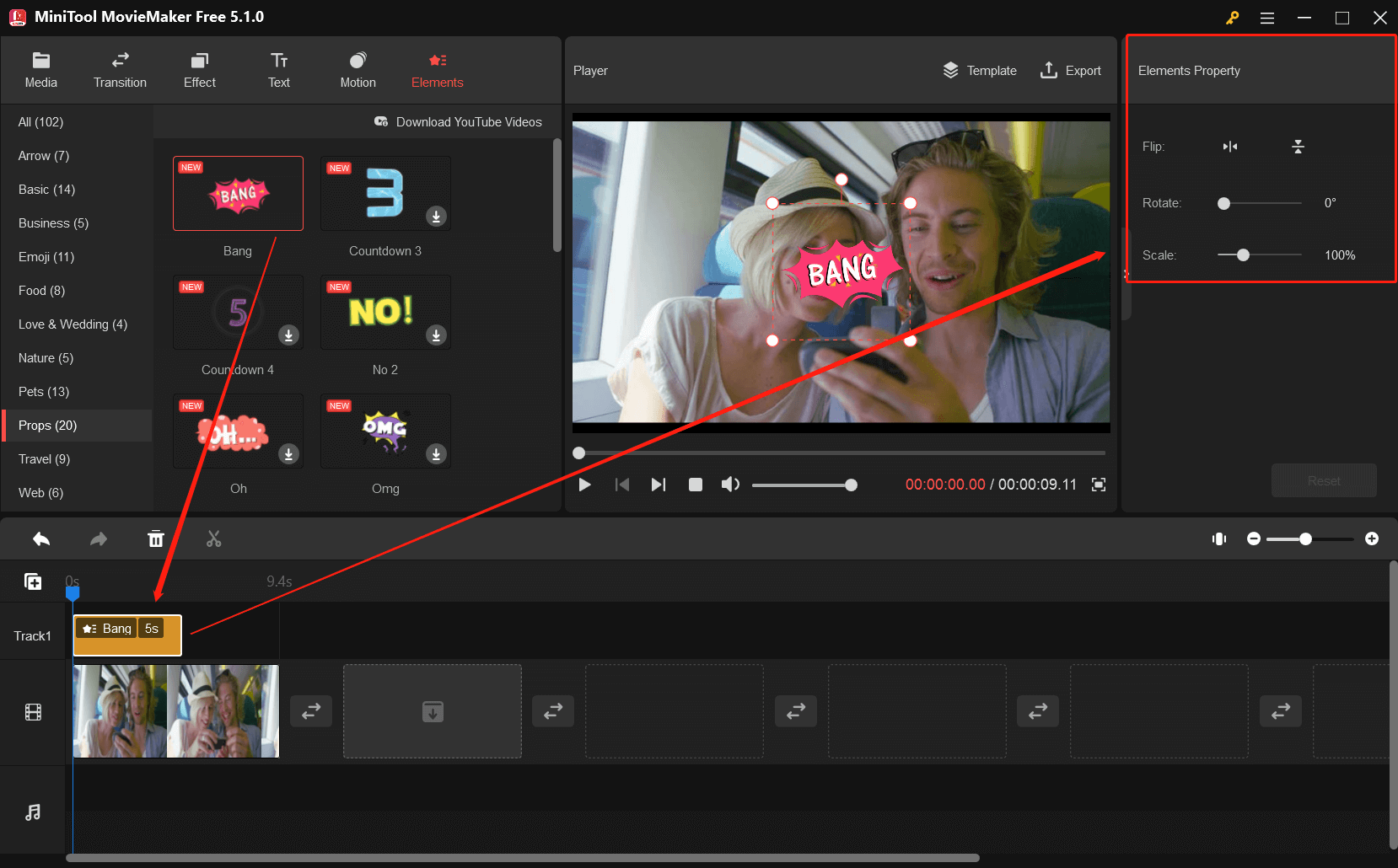Select the Web (6) category

[x=77, y=493]
